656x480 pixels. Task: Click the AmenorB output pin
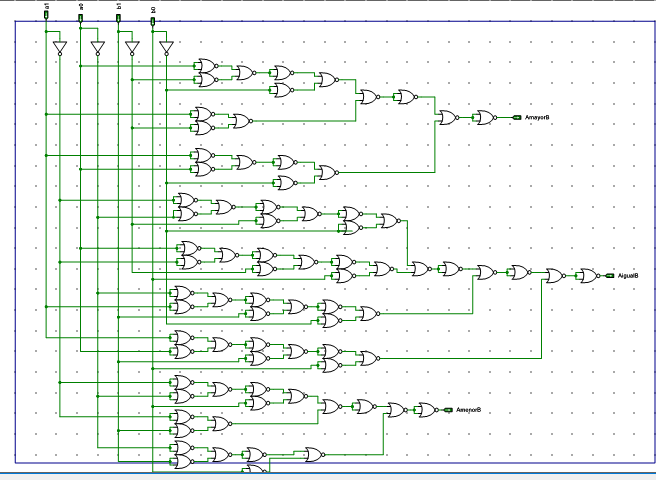click(x=448, y=410)
